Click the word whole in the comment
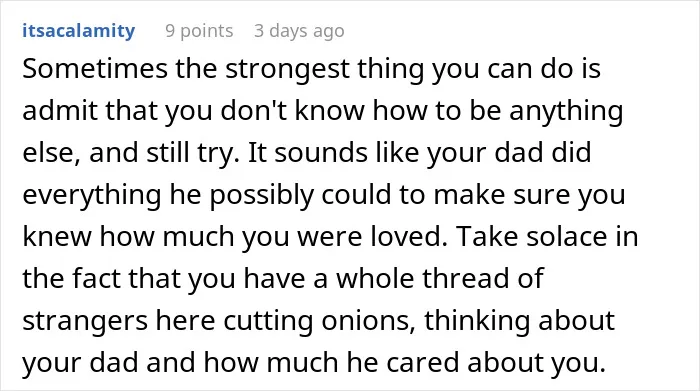700x391 pixels. [x=375, y=279]
